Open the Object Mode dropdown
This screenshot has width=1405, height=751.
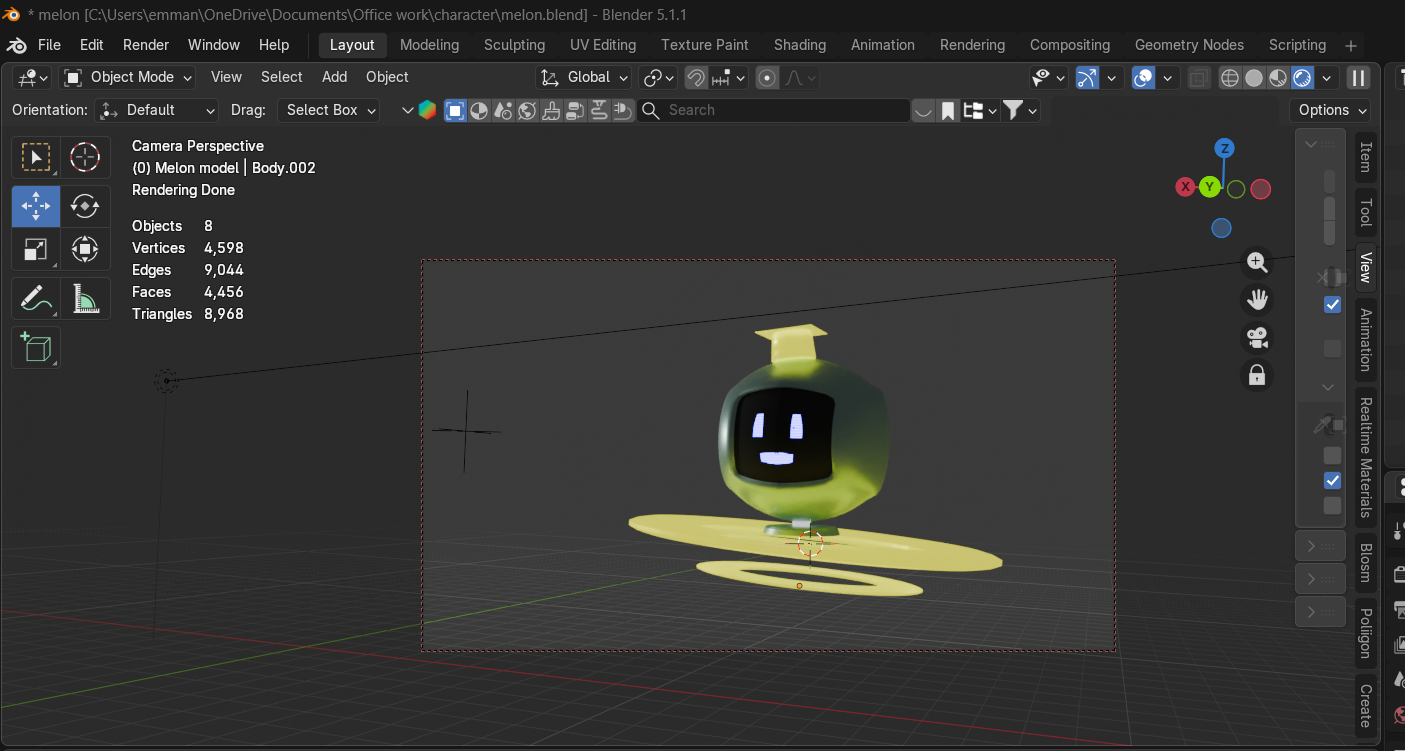coord(128,77)
